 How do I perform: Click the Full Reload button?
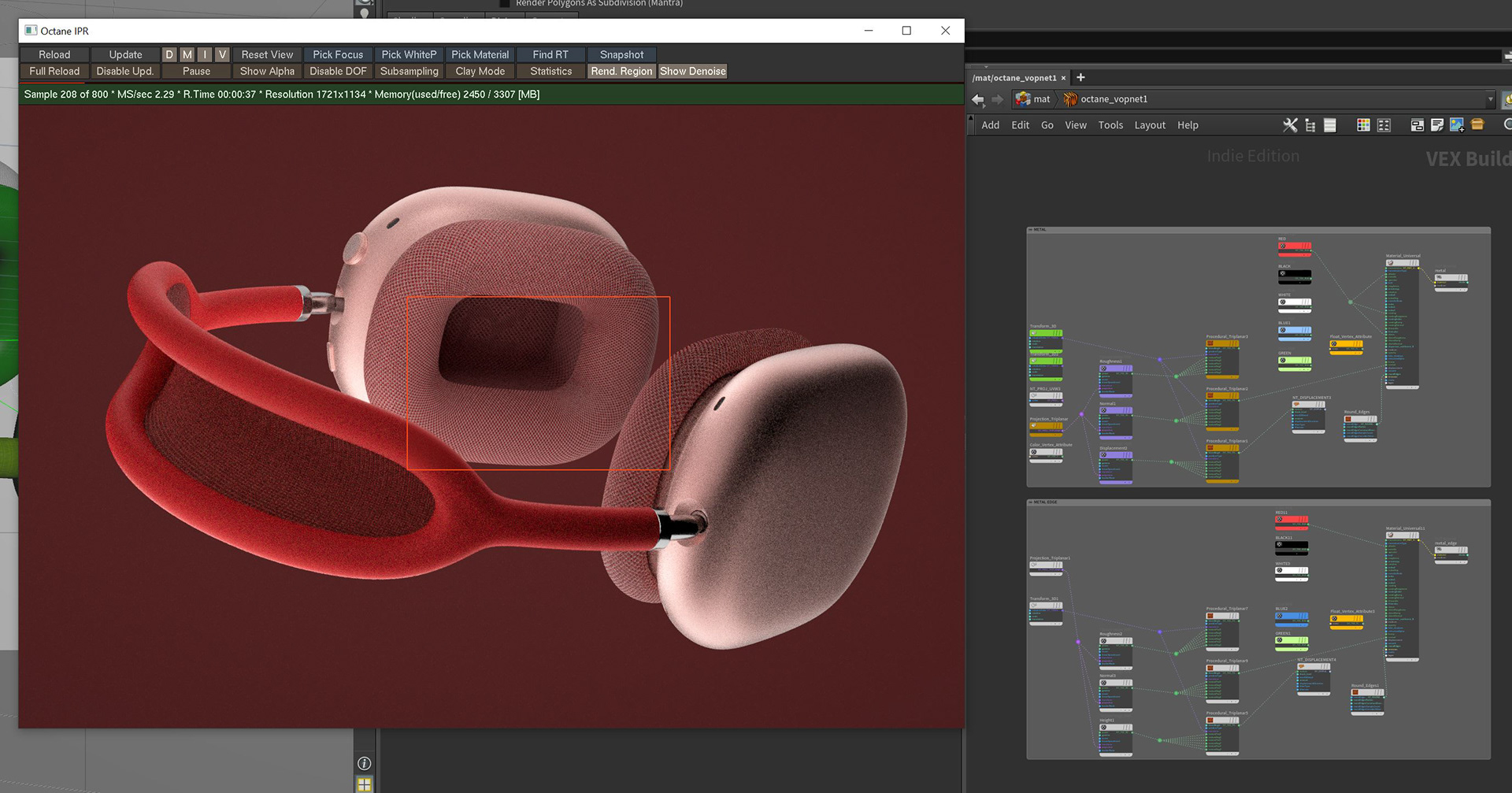tap(54, 71)
